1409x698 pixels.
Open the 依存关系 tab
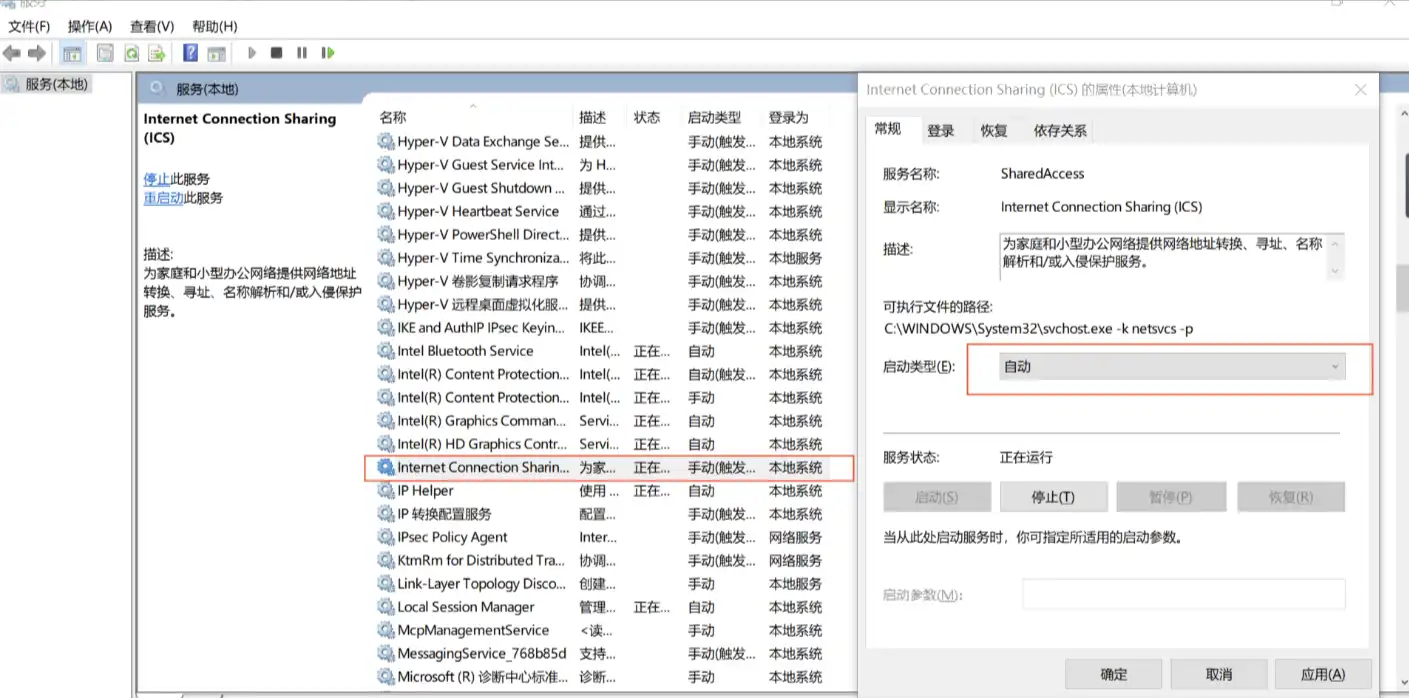(1060, 130)
